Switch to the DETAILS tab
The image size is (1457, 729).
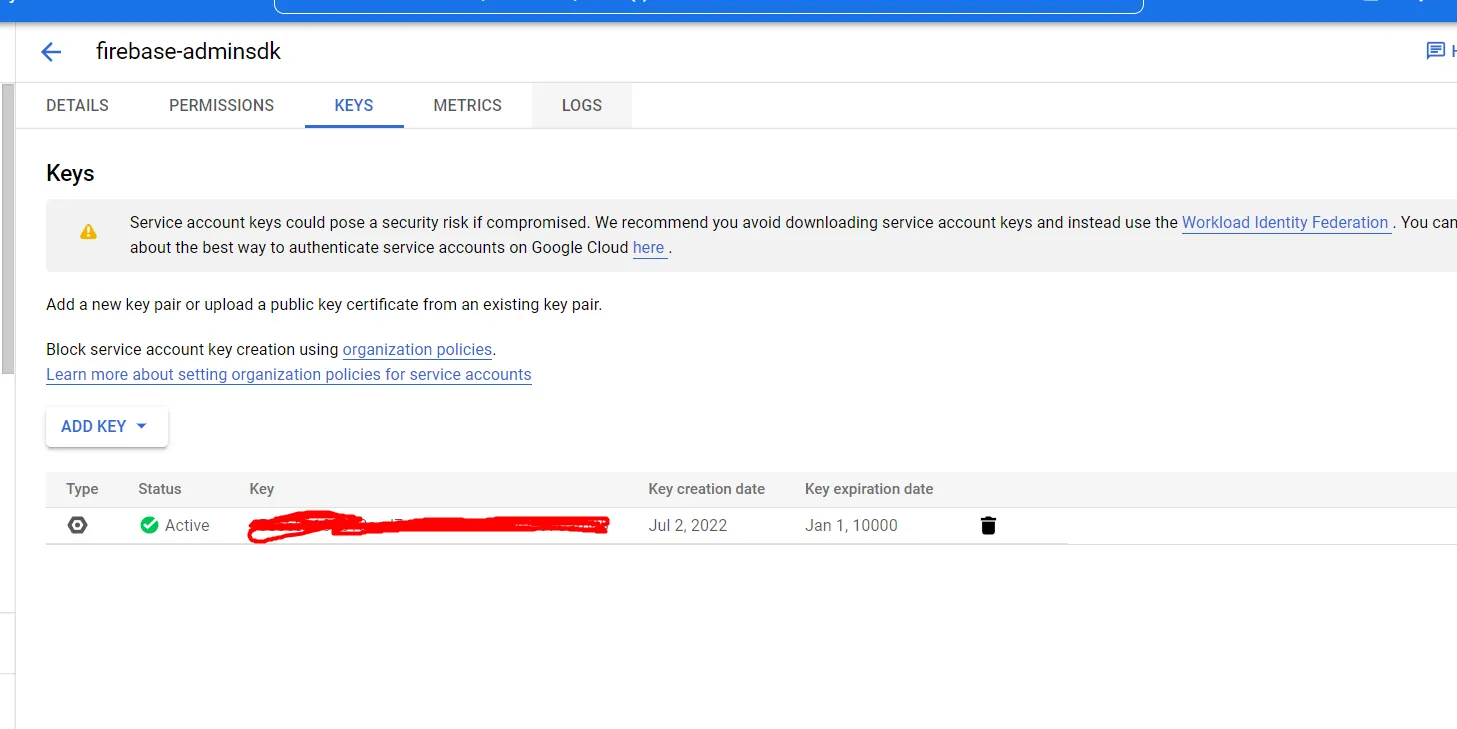pyautogui.click(x=77, y=105)
